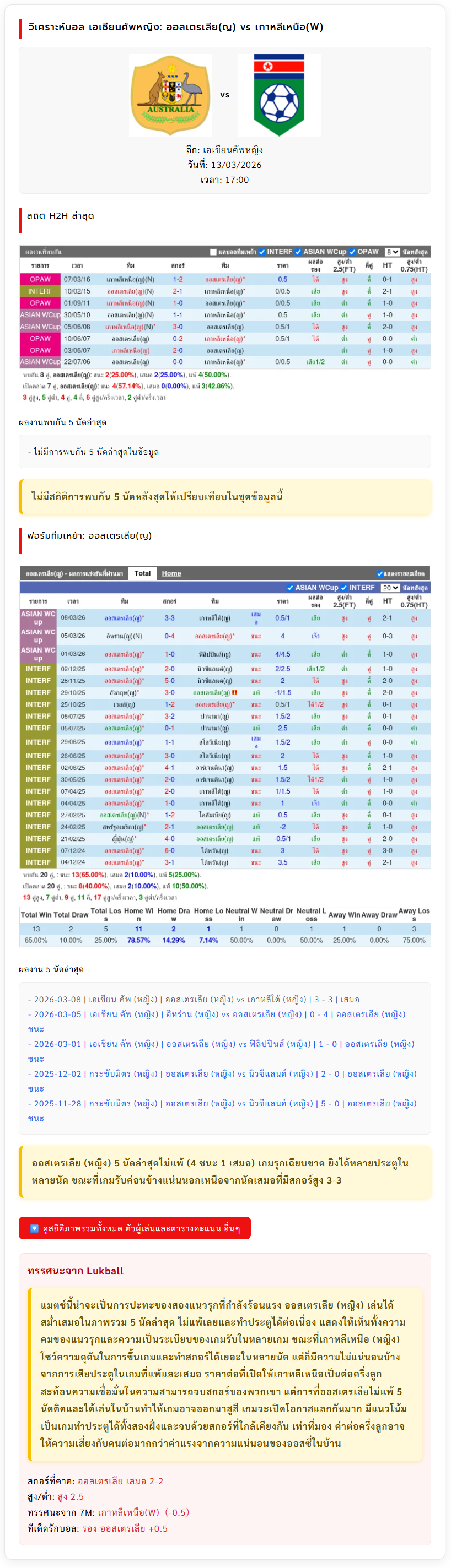Click the purple ASIAN WCup tag dated 30/05/10
This screenshot has height=1568, width=451.
coord(40,315)
